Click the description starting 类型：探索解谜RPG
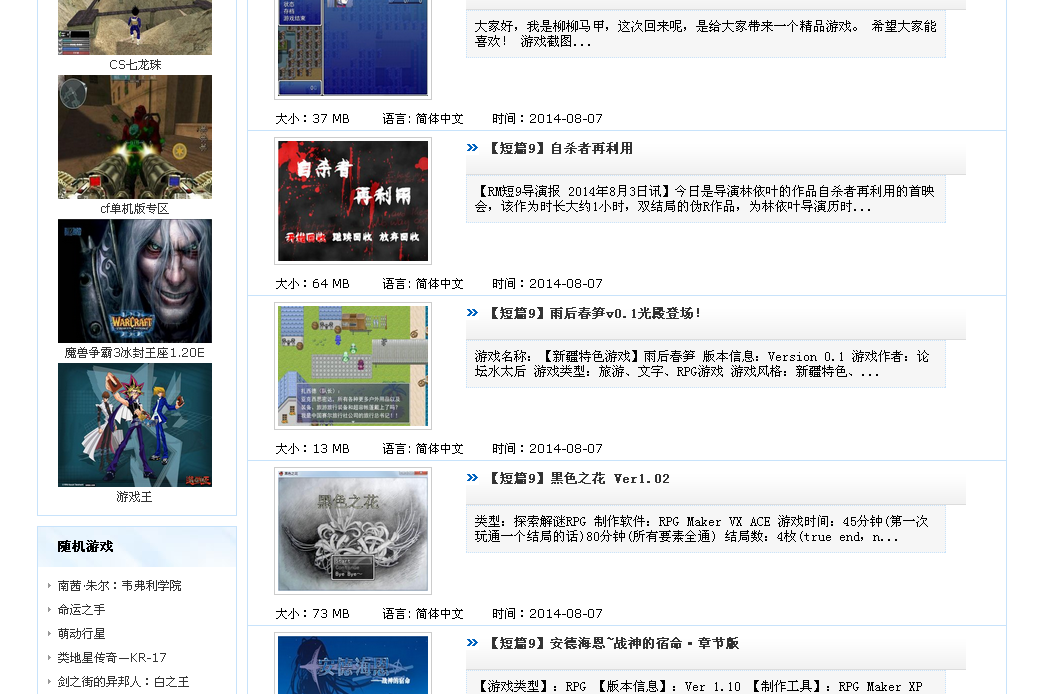The width and height of the screenshot is (1046, 694). 706,529
